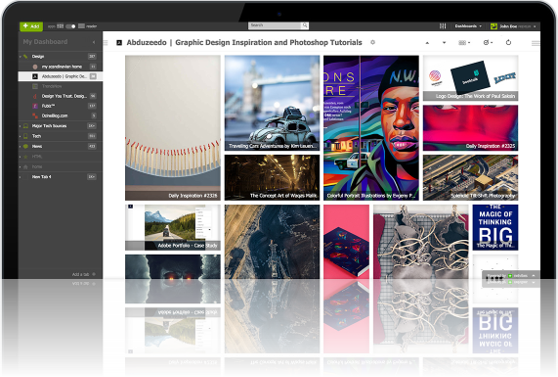Open Daily Inspiration #2326 thumbnail
Image resolution: width=558 pixels, height=377 pixels.
[x=173, y=128]
